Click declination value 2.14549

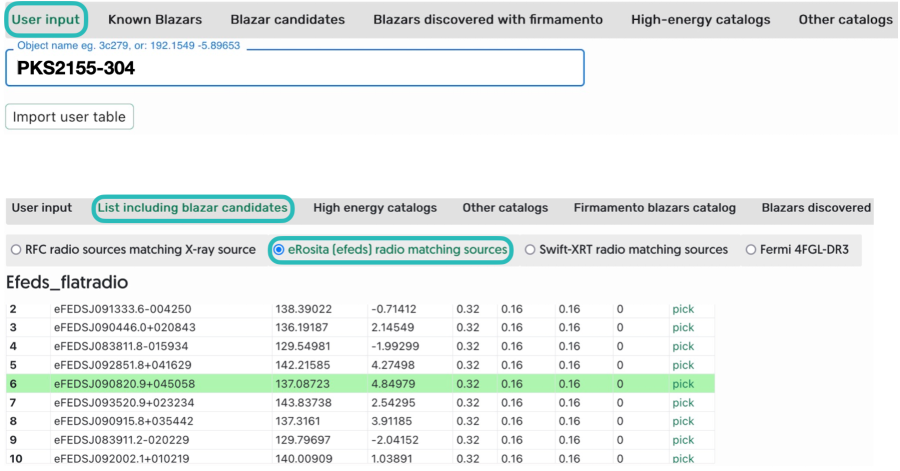point(393,328)
